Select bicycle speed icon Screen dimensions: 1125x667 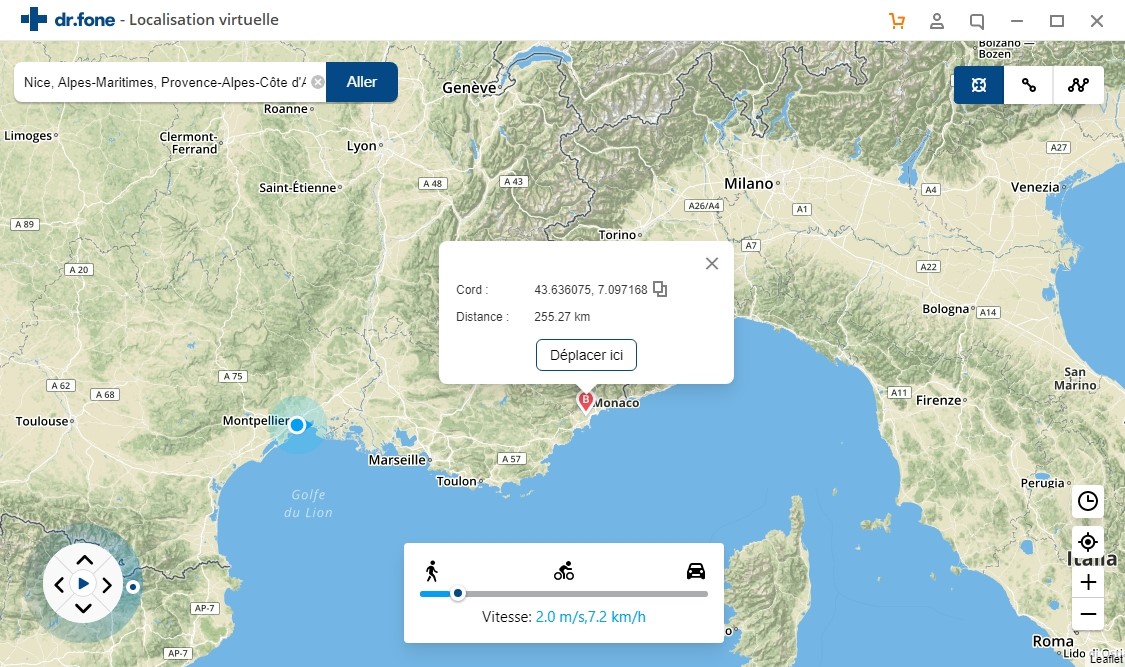pyautogui.click(x=564, y=571)
